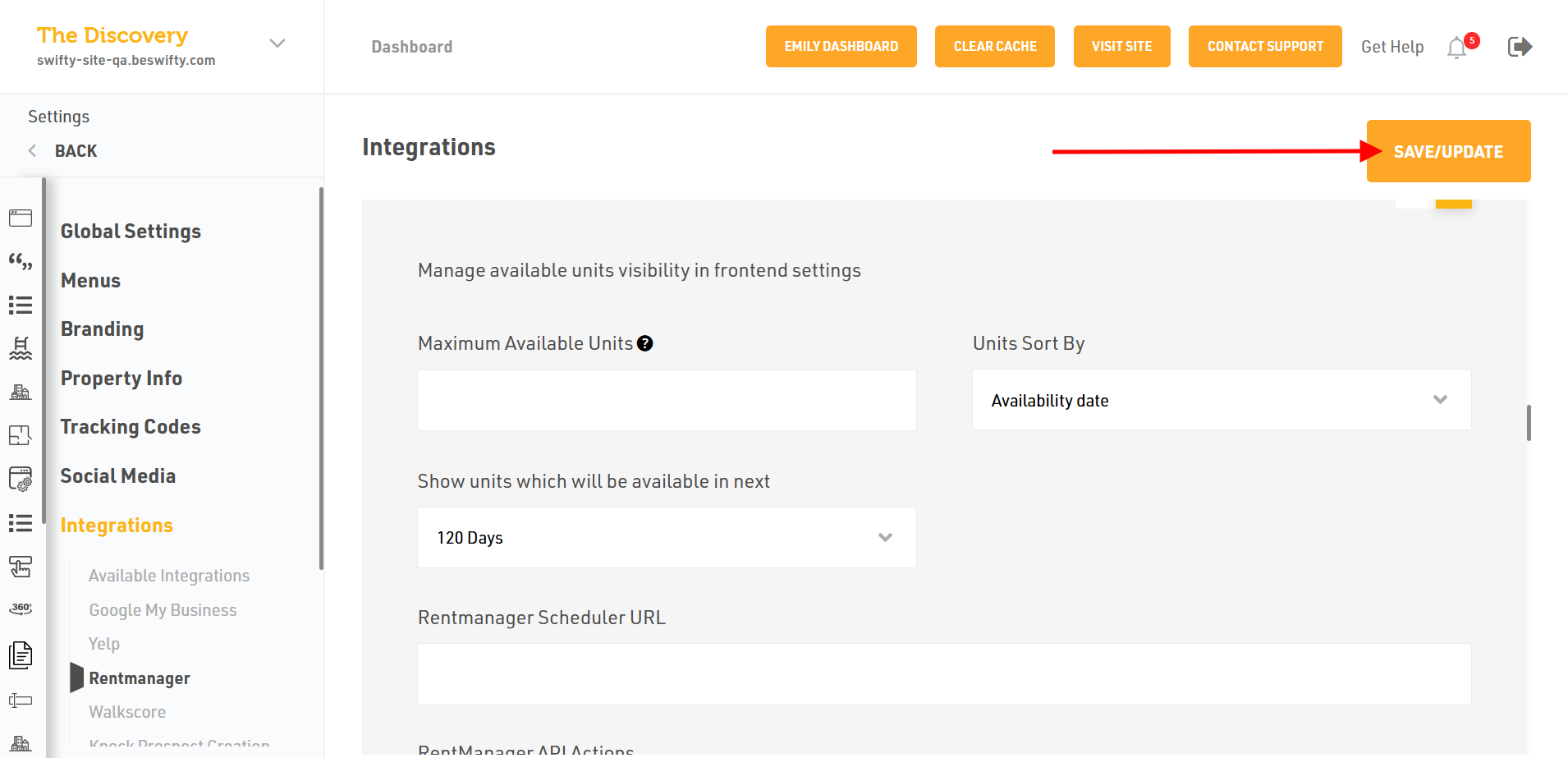1568x758 pixels.
Task: Open Global Settings in the sidebar
Action: click(131, 232)
